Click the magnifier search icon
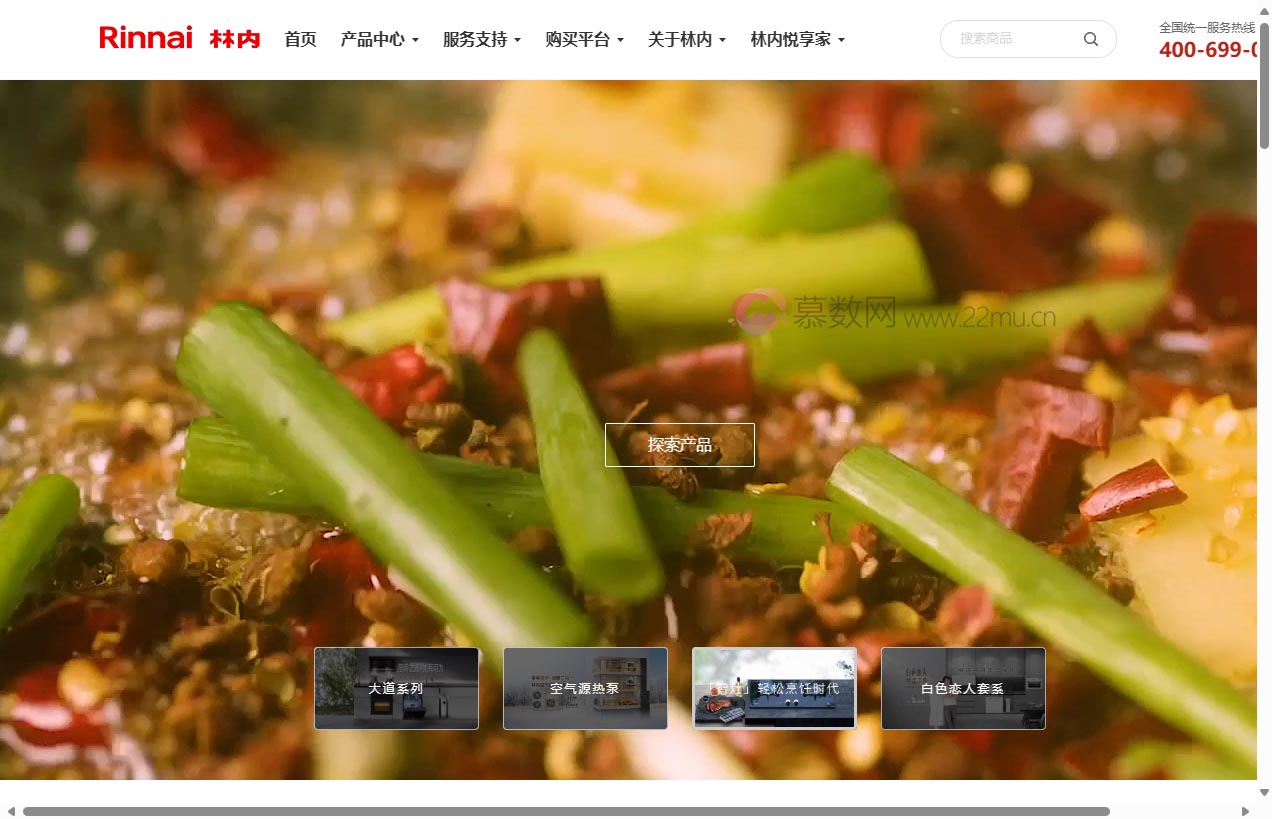 point(1090,39)
